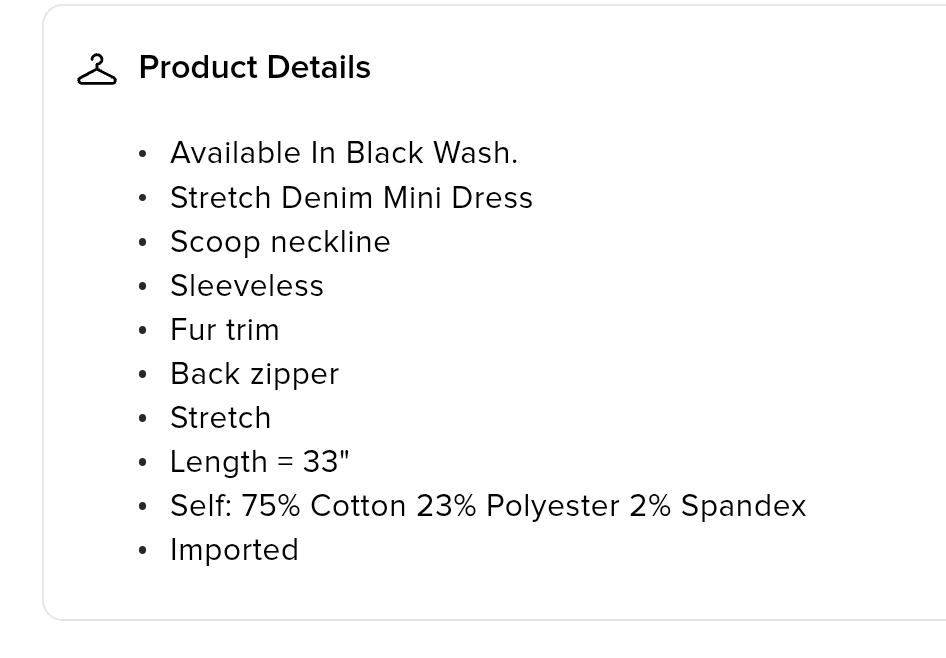Click the word Wash in the first line

pos(475,153)
